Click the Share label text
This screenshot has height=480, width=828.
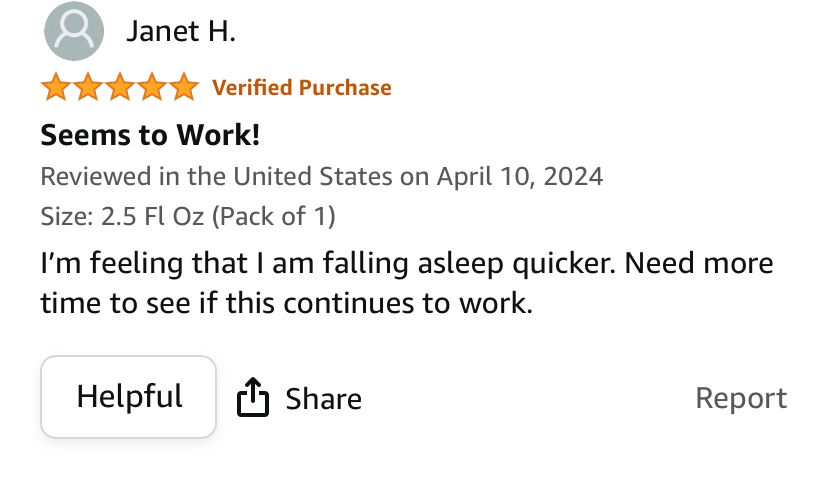click(323, 399)
